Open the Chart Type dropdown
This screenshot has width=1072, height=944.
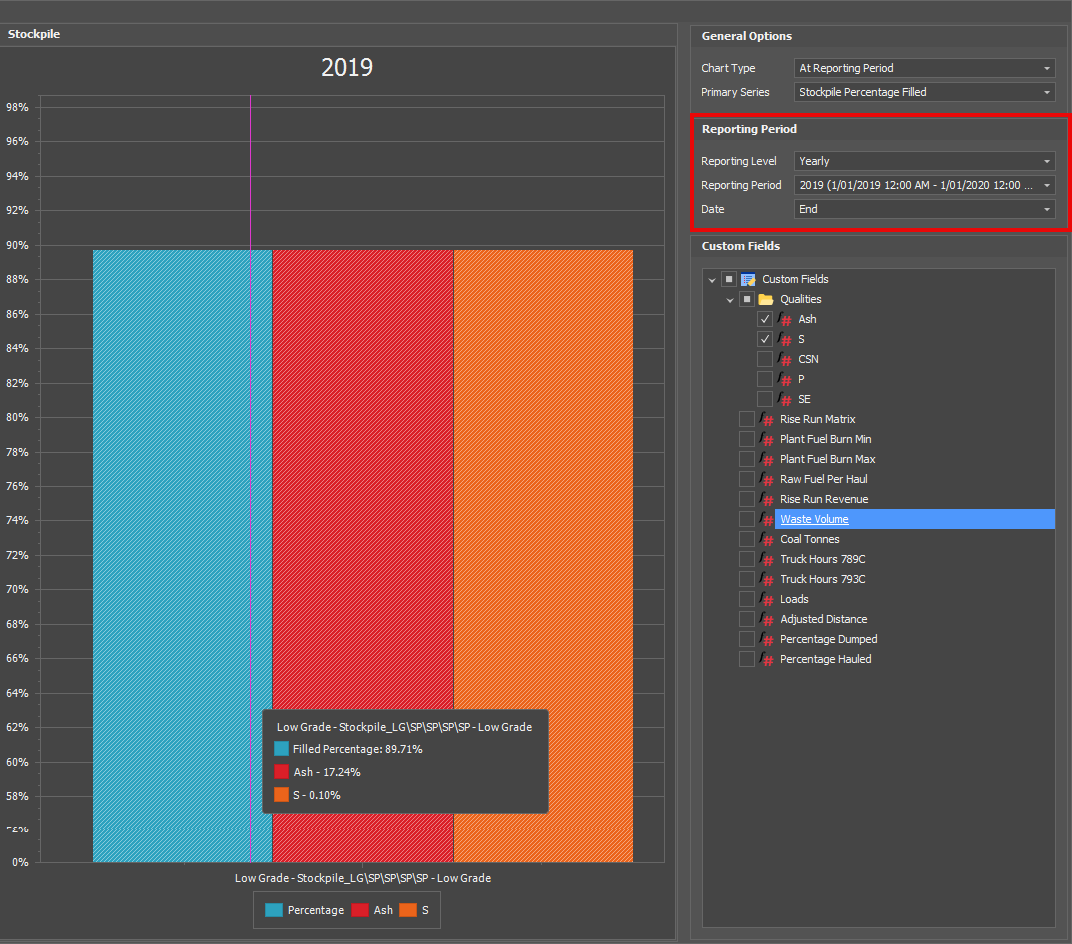924,68
